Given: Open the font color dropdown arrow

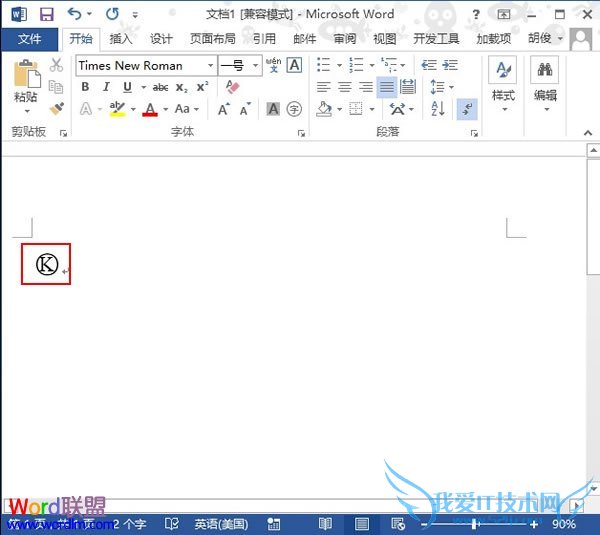Looking at the screenshot, I should pyautogui.click(x=165, y=109).
